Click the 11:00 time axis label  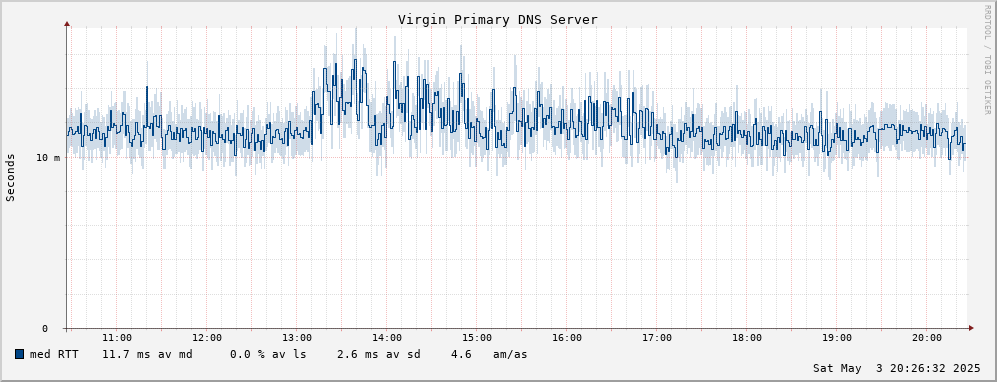(117, 338)
